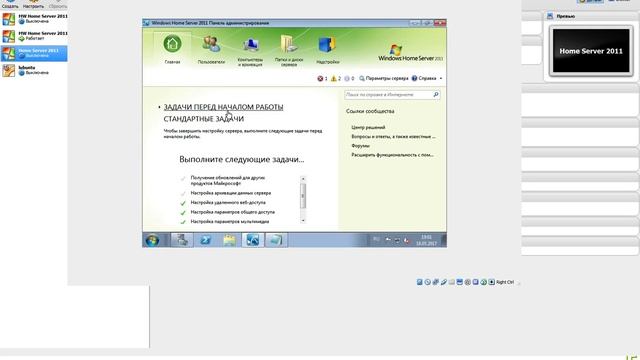640x360 pixels.
Task: Click task list scrollbar up arrow
Action: pyautogui.click(x=303, y=179)
